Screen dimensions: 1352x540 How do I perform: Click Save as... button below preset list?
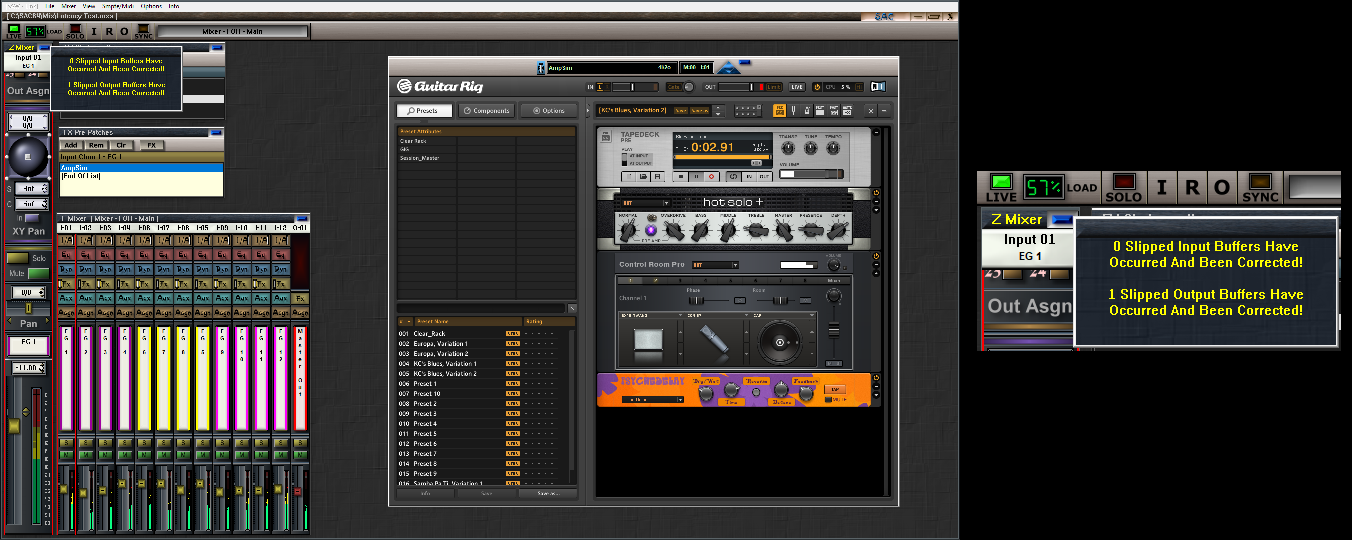point(546,493)
